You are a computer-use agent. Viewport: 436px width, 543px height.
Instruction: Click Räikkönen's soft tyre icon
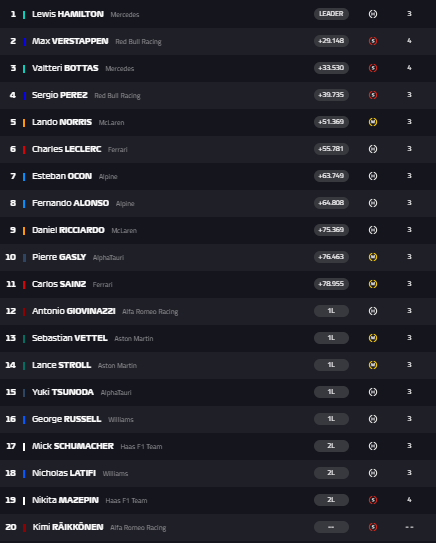pyautogui.click(x=373, y=527)
